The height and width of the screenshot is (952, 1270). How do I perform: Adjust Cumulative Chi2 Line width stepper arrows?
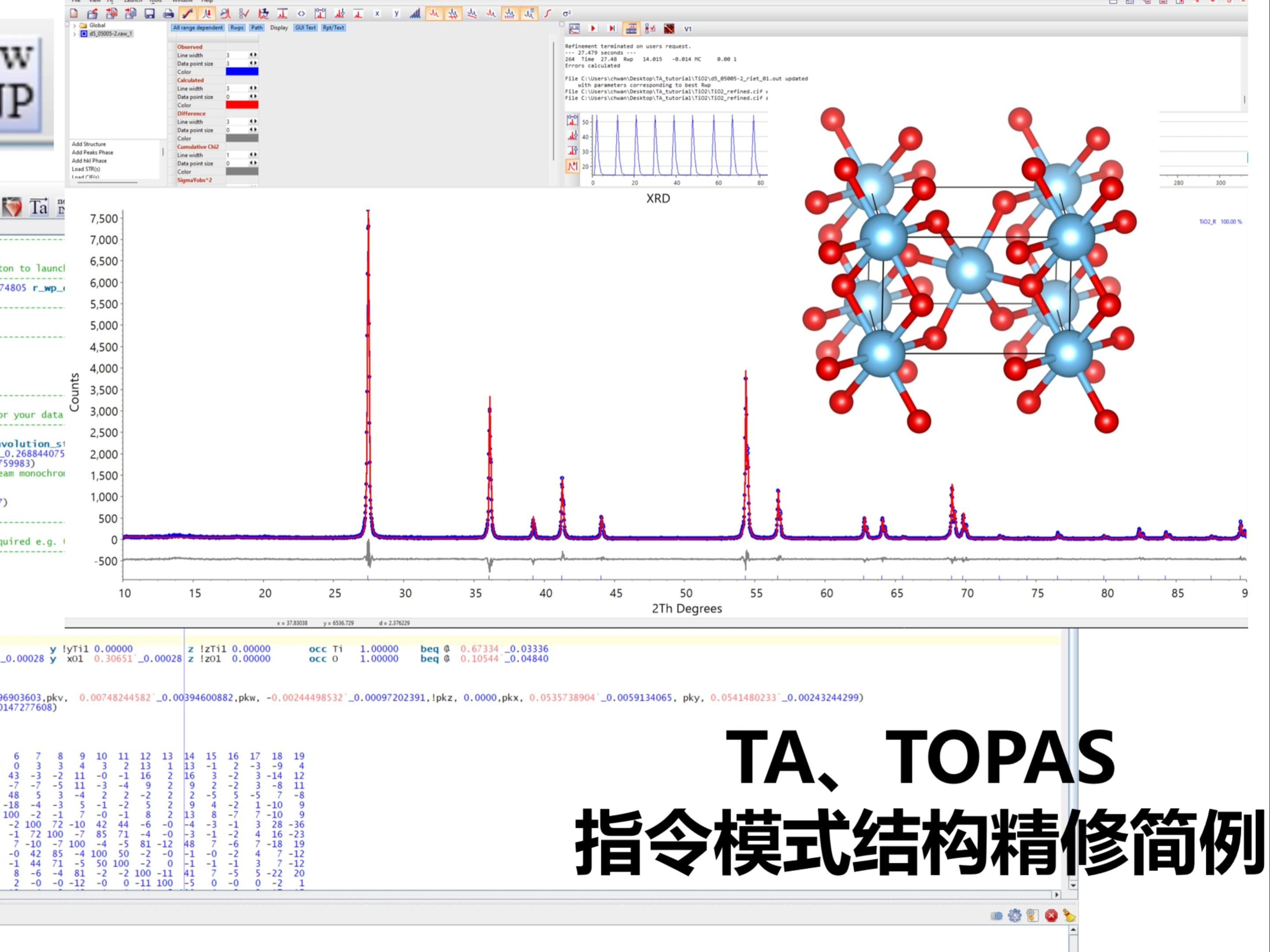tap(253, 155)
